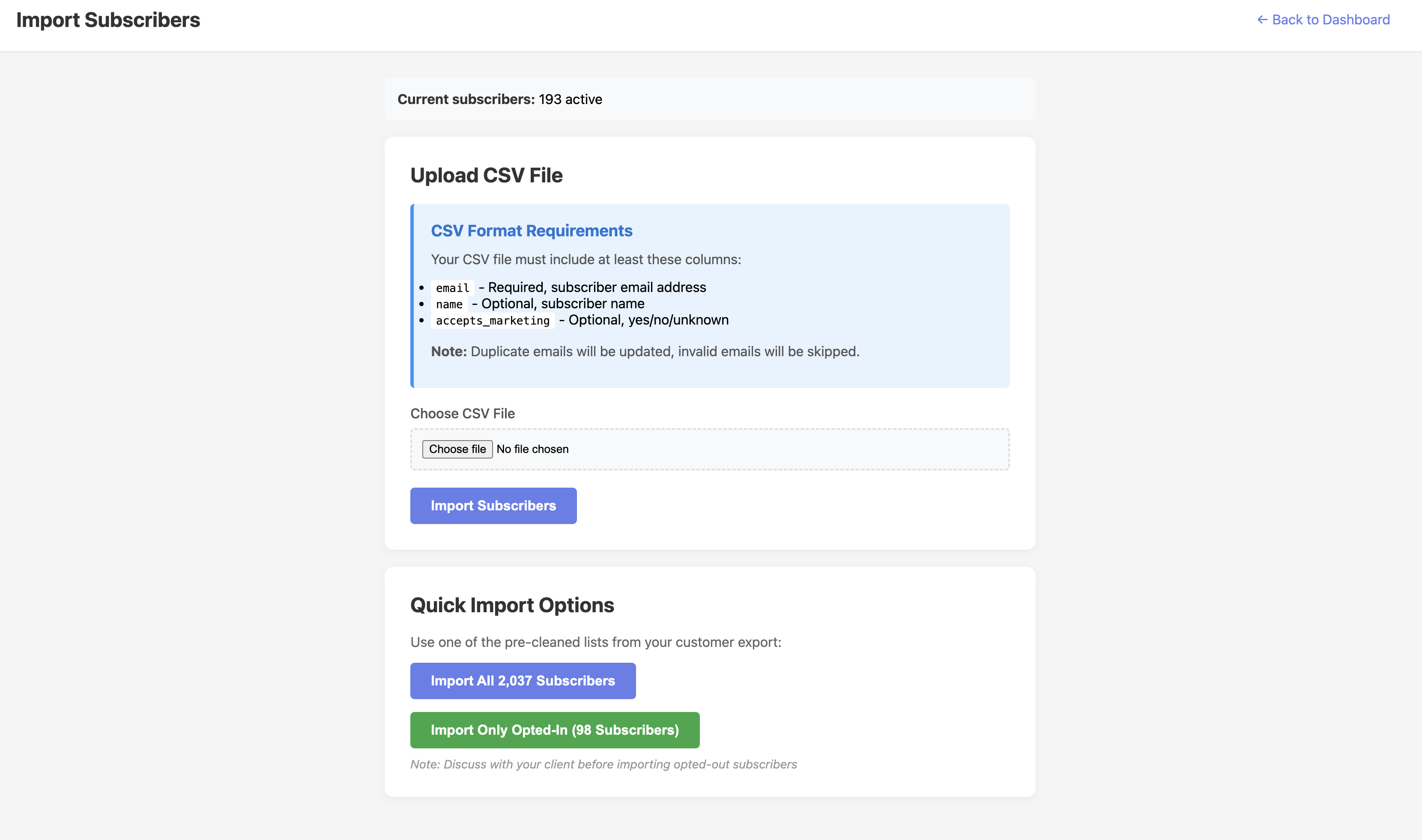This screenshot has width=1422, height=840.
Task: Click the Current subscribers 193 active banner
Action: [x=499, y=99]
